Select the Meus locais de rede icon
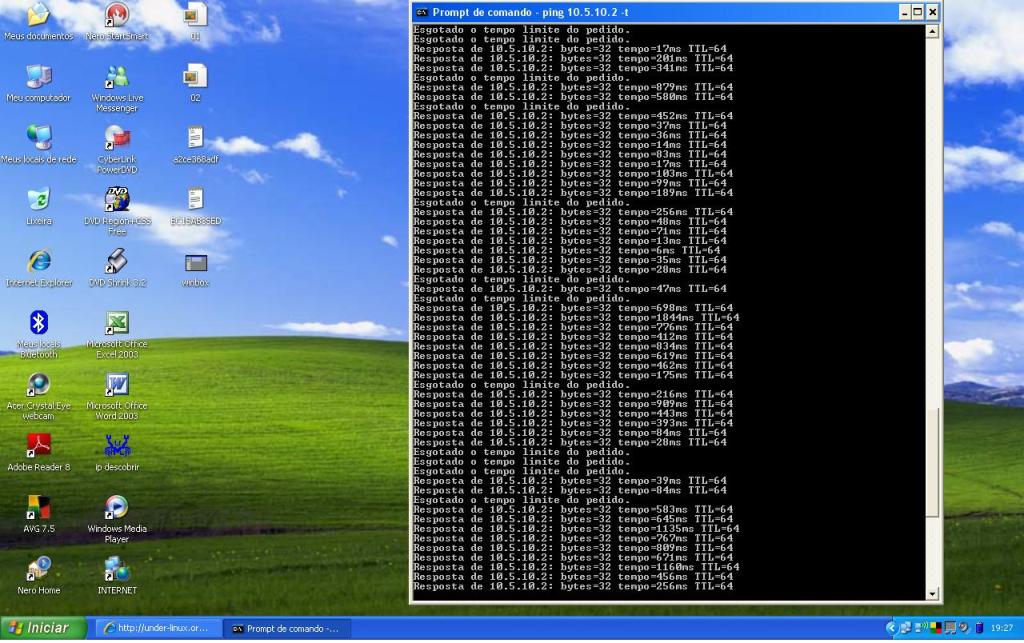 click(x=39, y=145)
